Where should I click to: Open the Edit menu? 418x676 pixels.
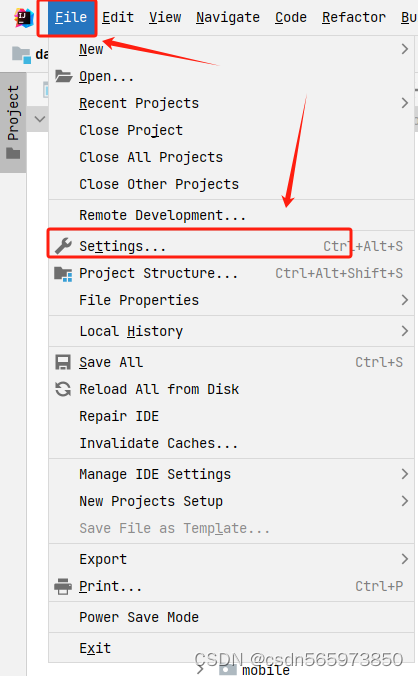tap(118, 17)
